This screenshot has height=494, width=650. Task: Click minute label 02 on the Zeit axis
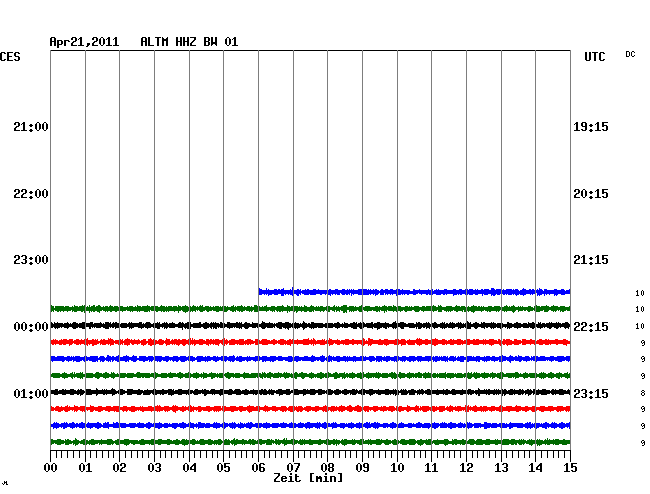coord(119,468)
